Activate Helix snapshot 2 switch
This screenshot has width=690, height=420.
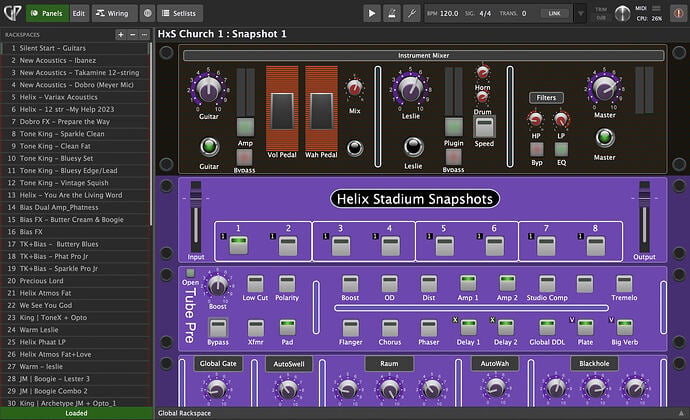(x=288, y=246)
